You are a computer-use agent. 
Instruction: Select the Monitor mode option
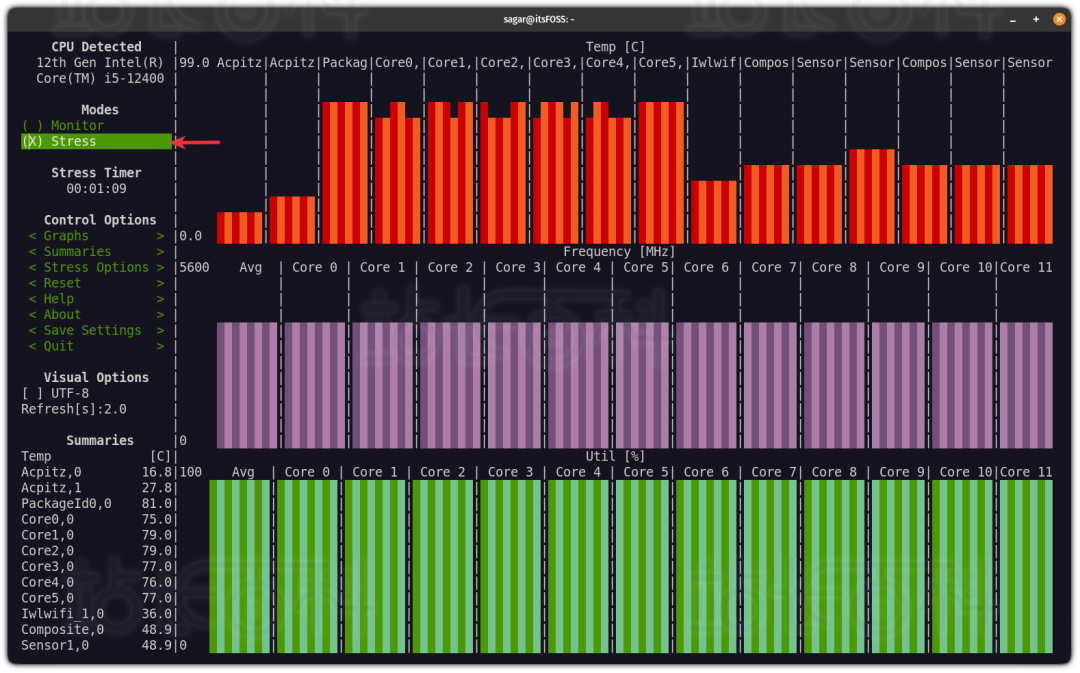[63, 126]
